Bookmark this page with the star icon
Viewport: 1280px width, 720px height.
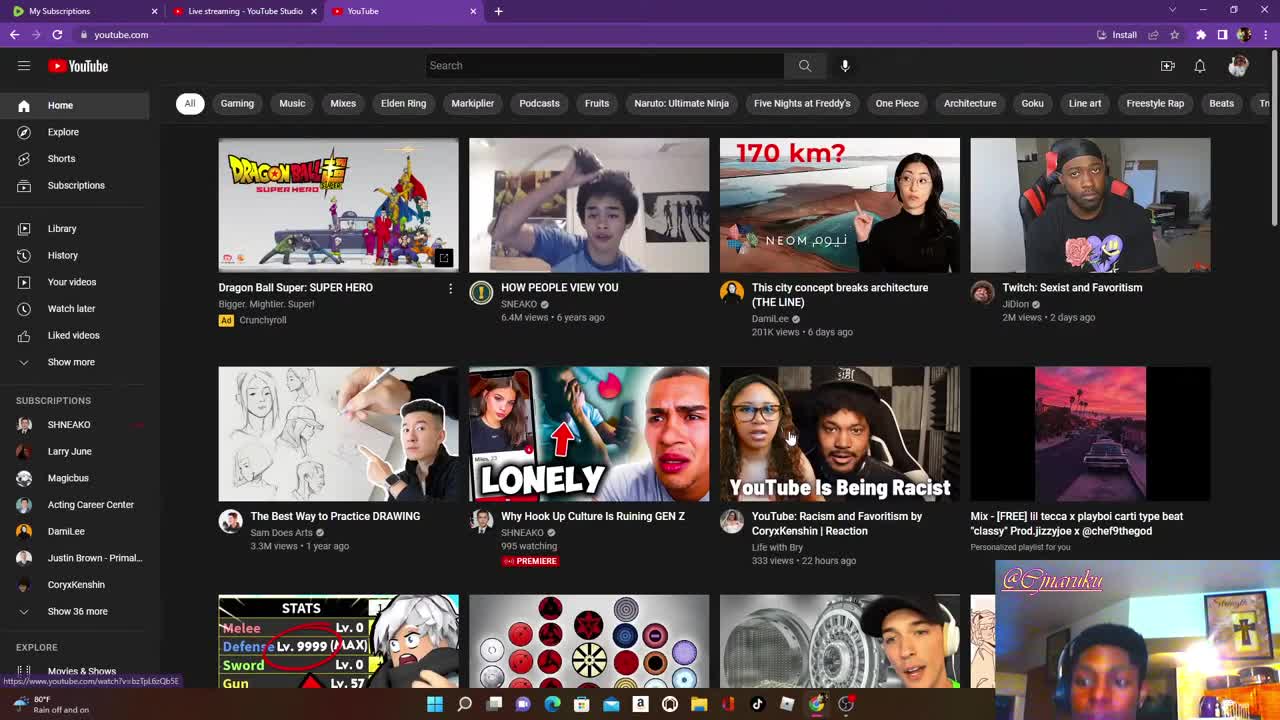(x=1174, y=35)
